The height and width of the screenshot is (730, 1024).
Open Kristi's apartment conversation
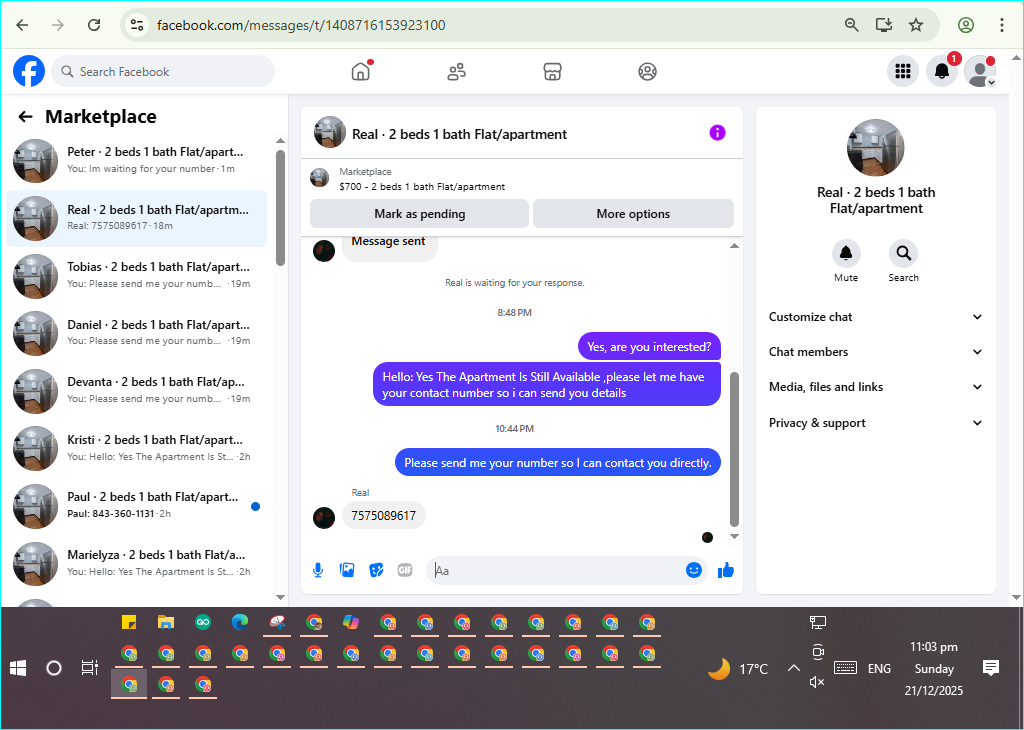[136, 448]
